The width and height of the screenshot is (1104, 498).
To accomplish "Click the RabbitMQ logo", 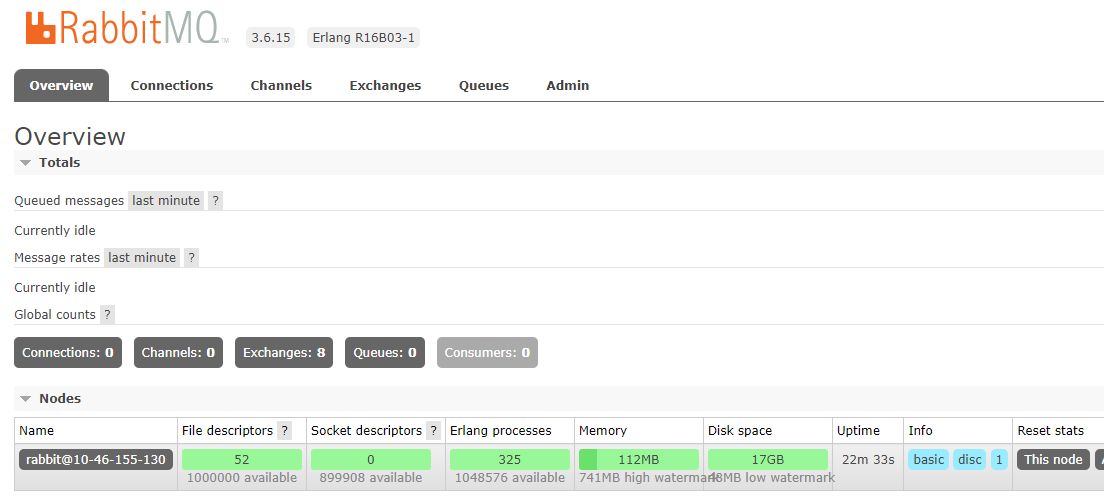I will coord(127,29).
